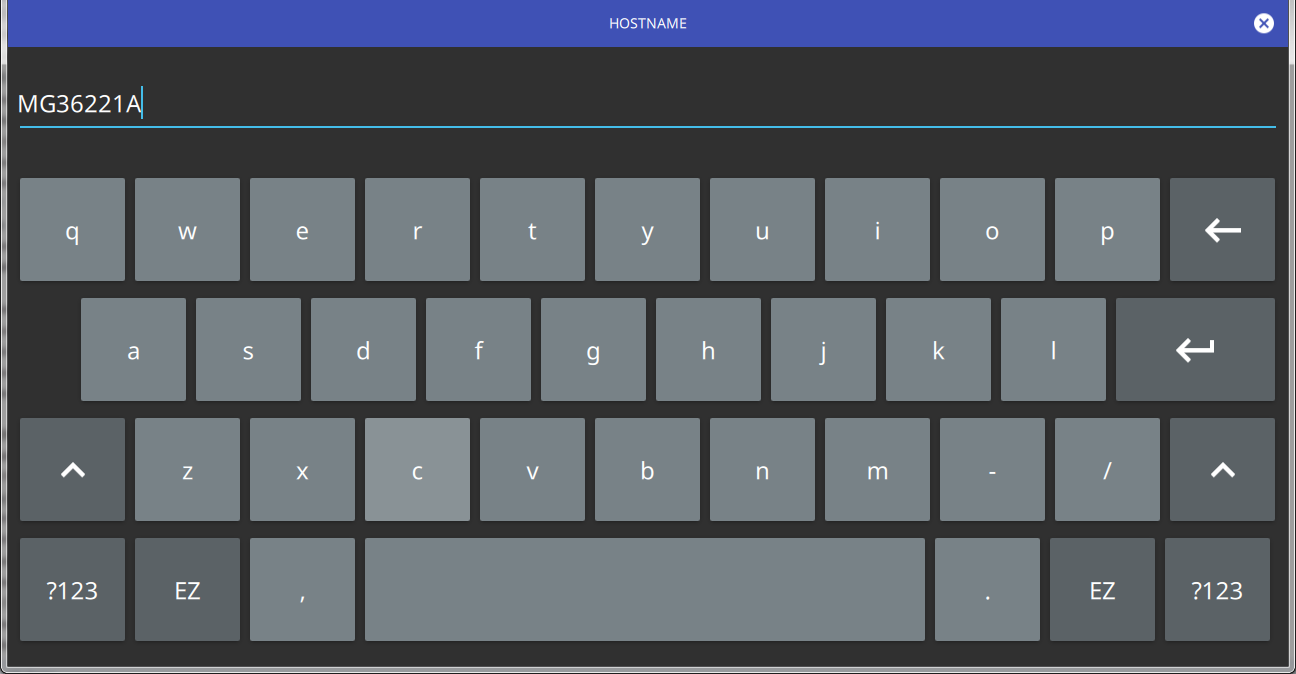Toggle the right Shift key
1296x674 pixels.
pyautogui.click(x=1222, y=470)
